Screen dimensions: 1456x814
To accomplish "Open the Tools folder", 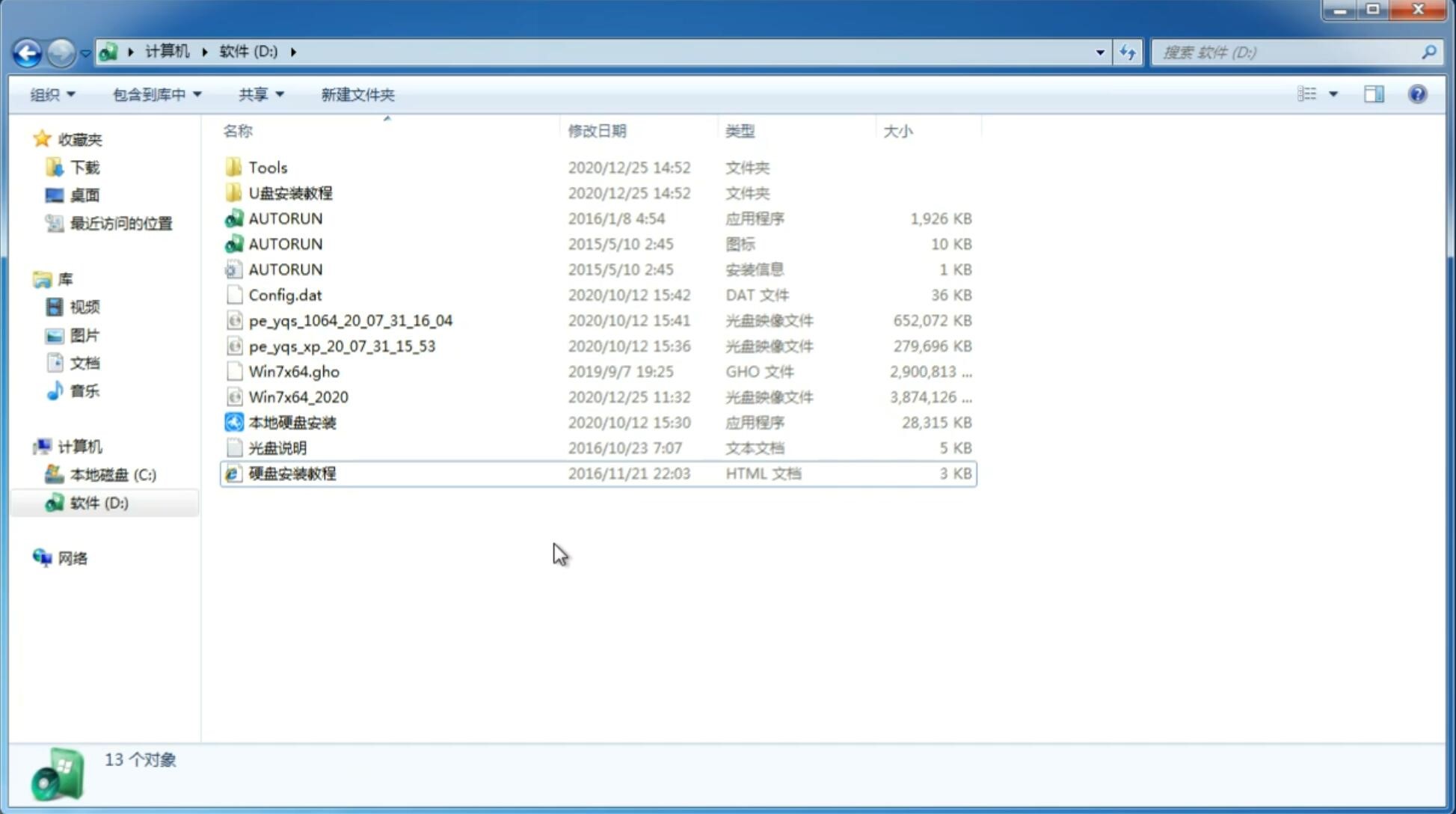I will (268, 167).
